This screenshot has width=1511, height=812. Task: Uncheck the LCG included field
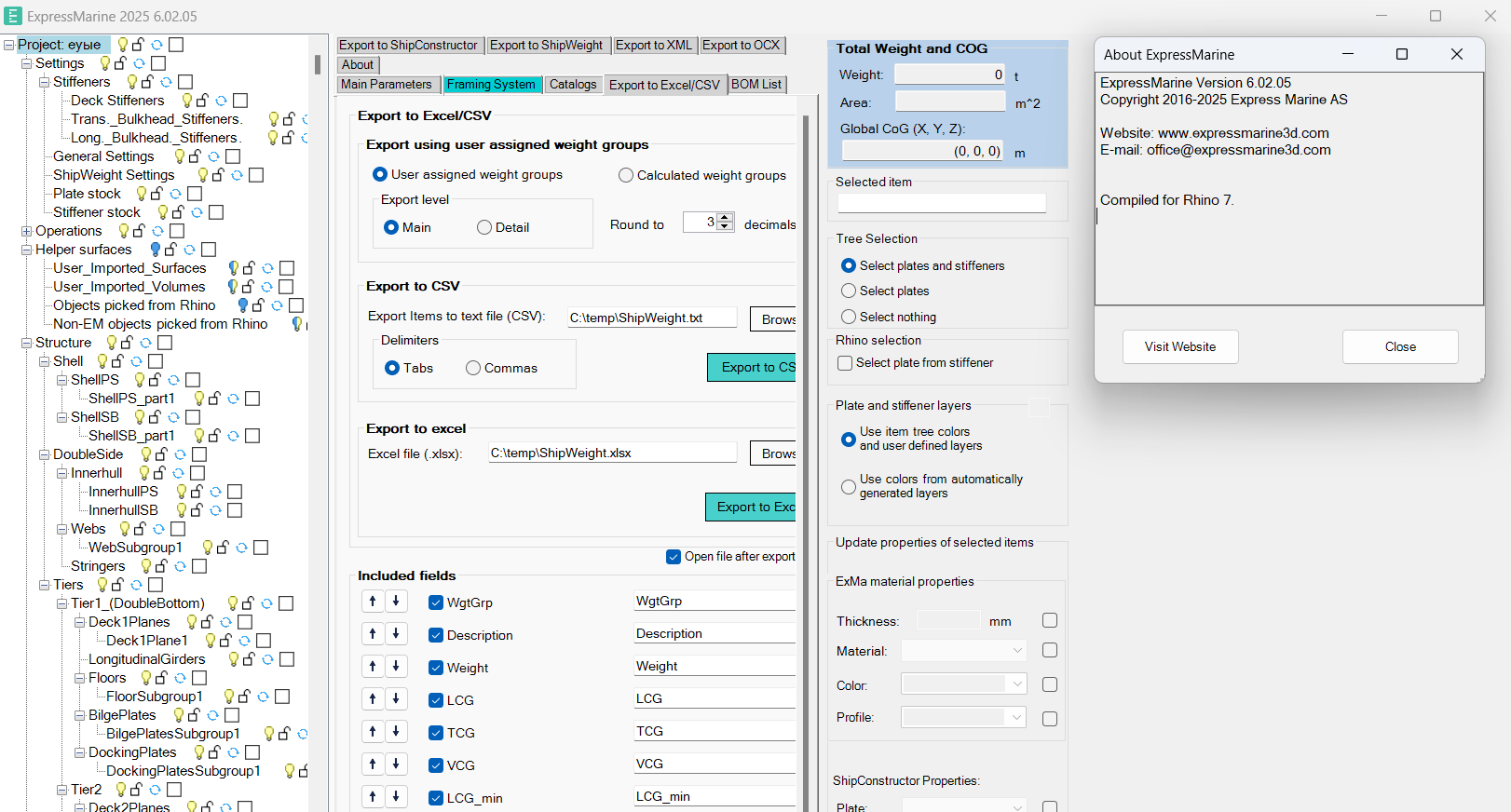pos(436,700)
